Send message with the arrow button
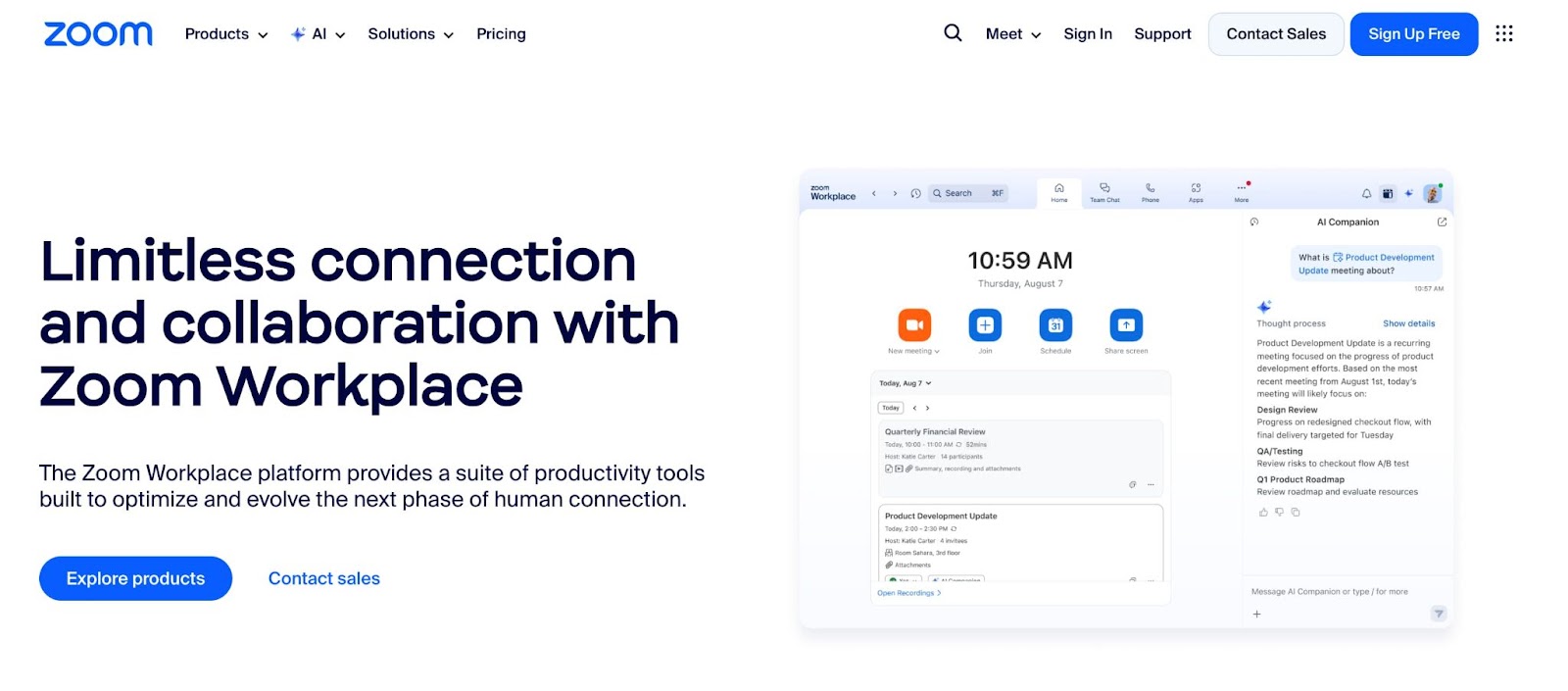The height and width of the screenshot is (691, 1568). [1439, 614]
